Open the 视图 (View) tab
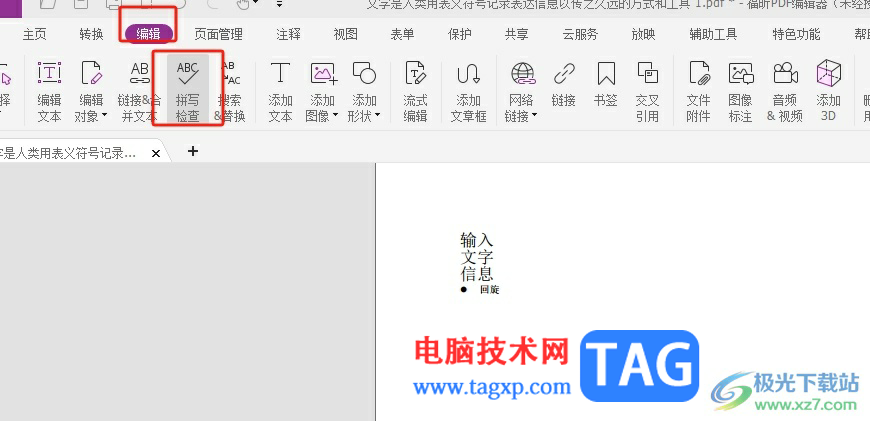Image resolution: width=870 pixels, height=421 pixels. [345, 34]
